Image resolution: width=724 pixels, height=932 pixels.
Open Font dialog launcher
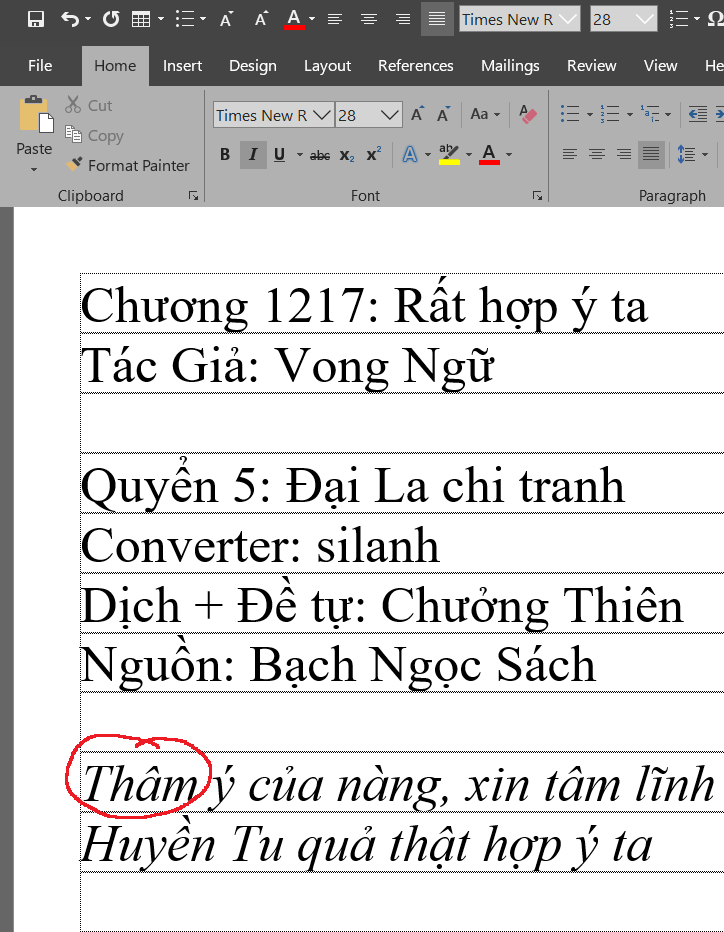[x=537, y=196]
